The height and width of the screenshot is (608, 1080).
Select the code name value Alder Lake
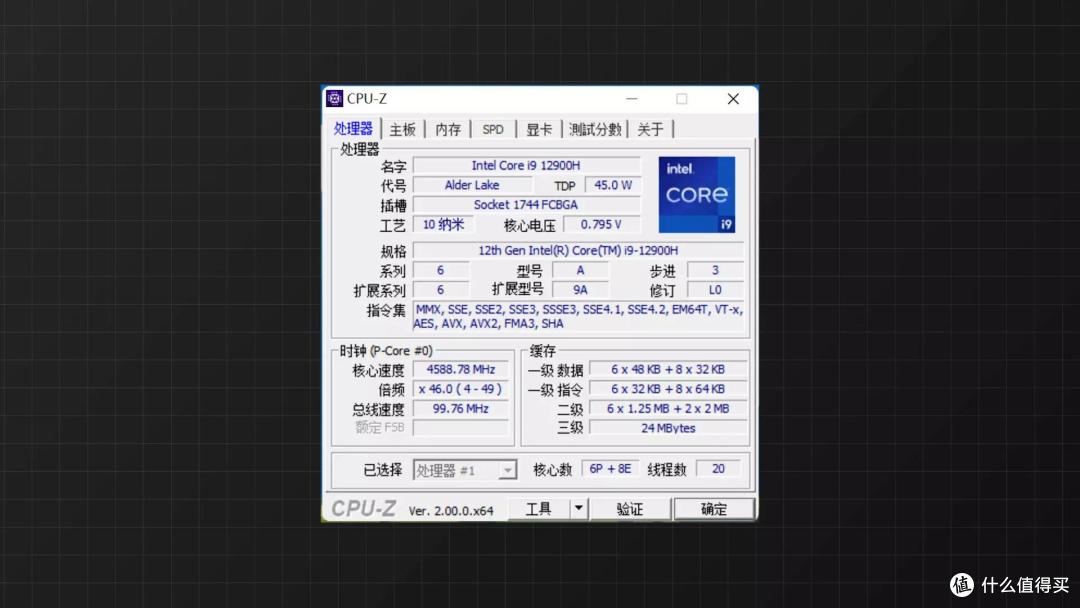(x=472, y=185)
